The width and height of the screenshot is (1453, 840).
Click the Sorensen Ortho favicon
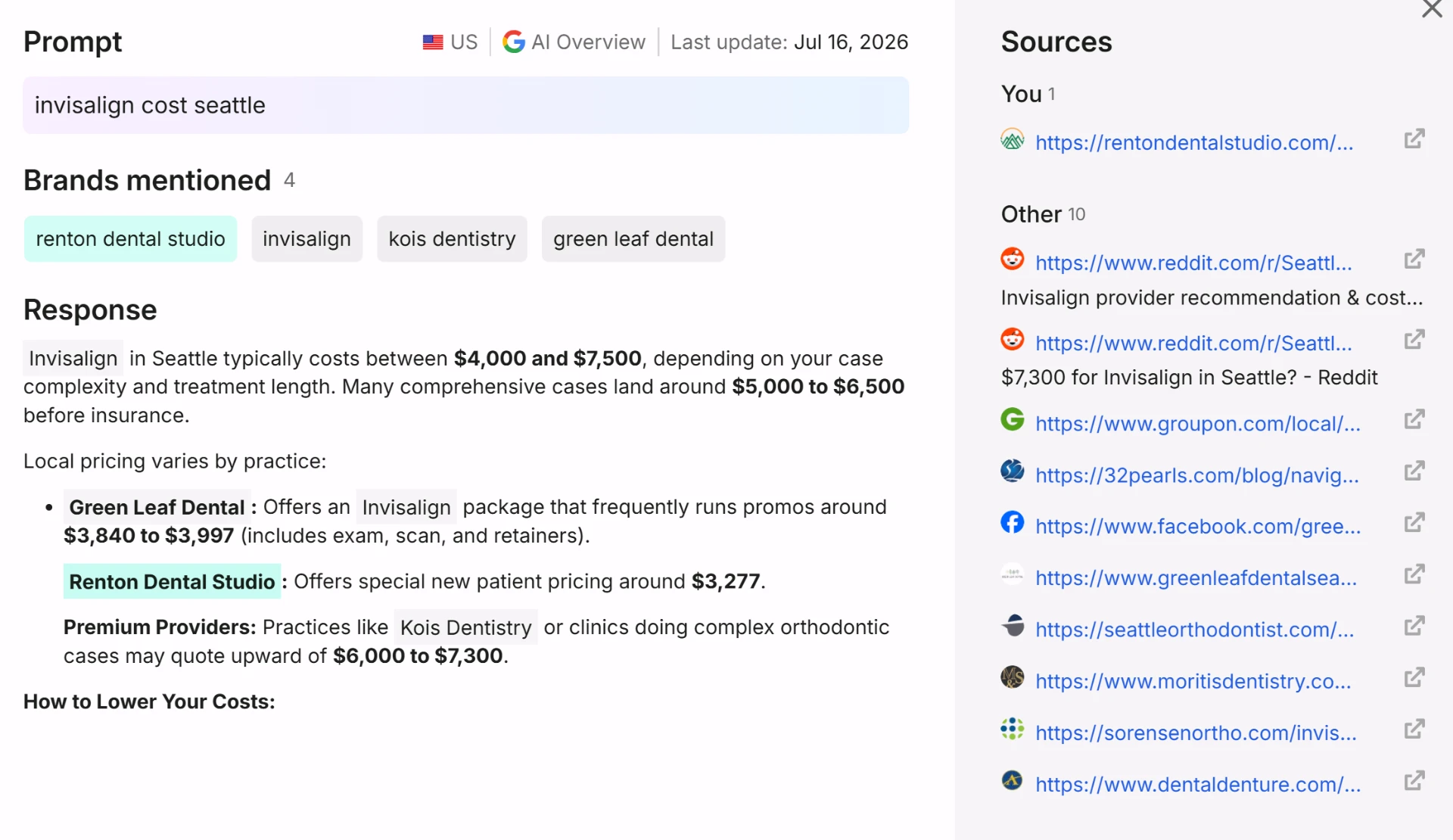click(x=1012, y=729)
